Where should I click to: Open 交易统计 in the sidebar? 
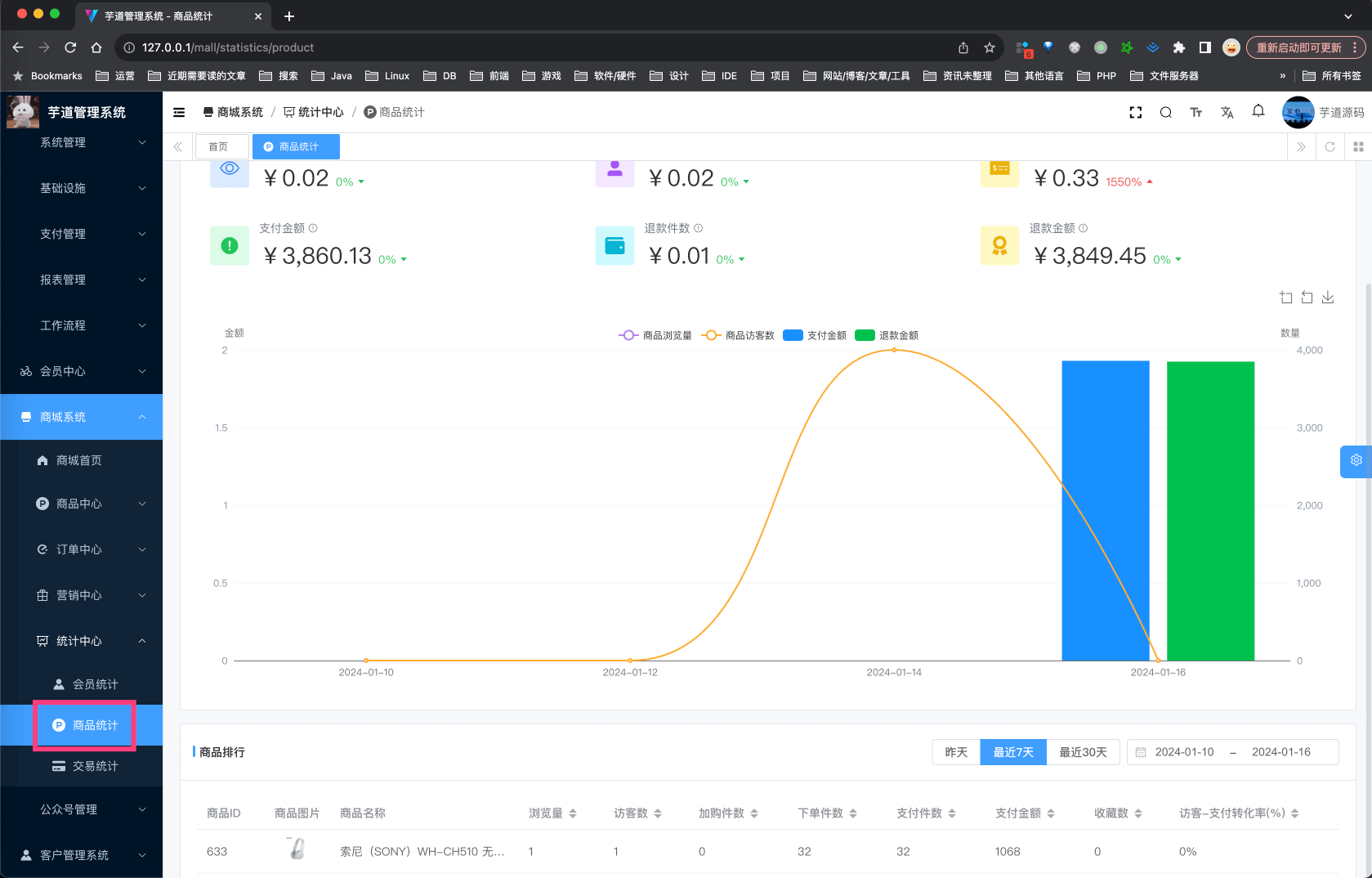pos(95,766)
